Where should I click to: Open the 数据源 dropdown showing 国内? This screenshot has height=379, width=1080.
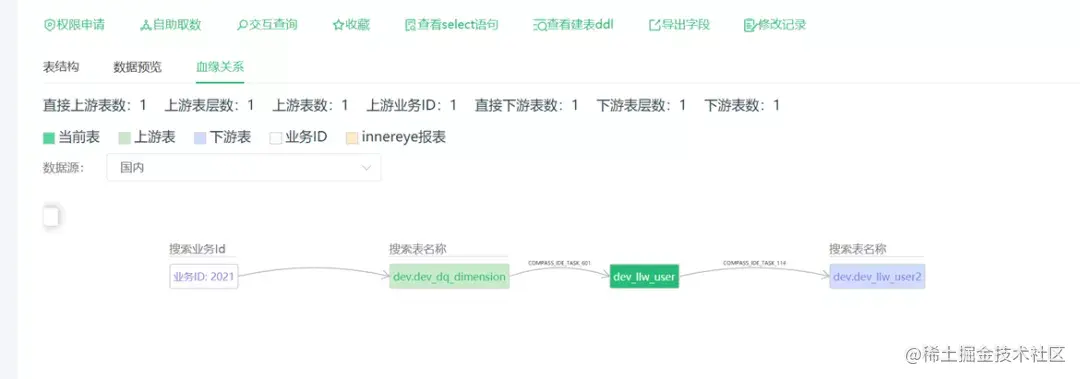pyautogui.click(x=244, y=167)
